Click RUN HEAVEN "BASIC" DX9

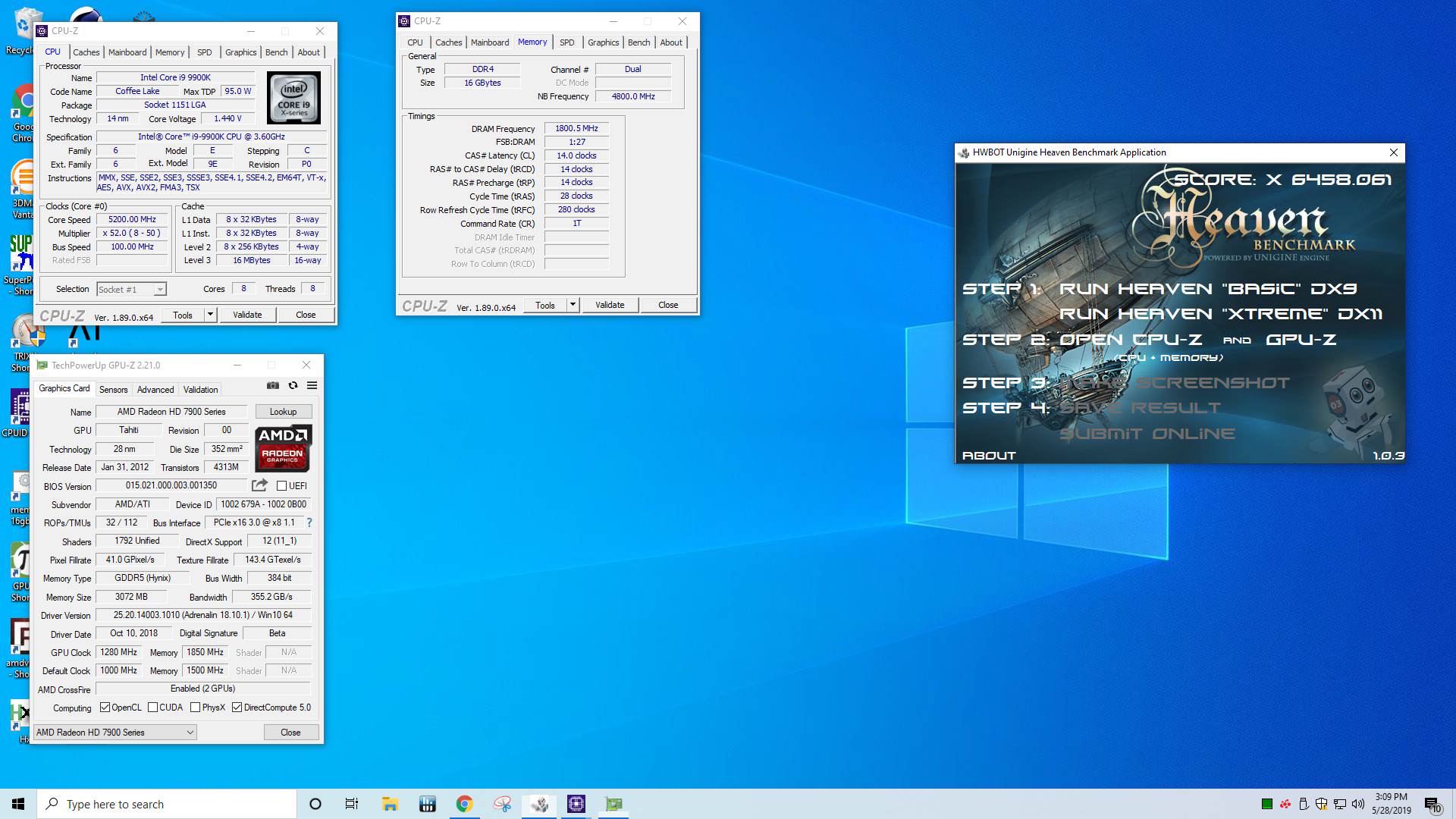[1207, 289]
